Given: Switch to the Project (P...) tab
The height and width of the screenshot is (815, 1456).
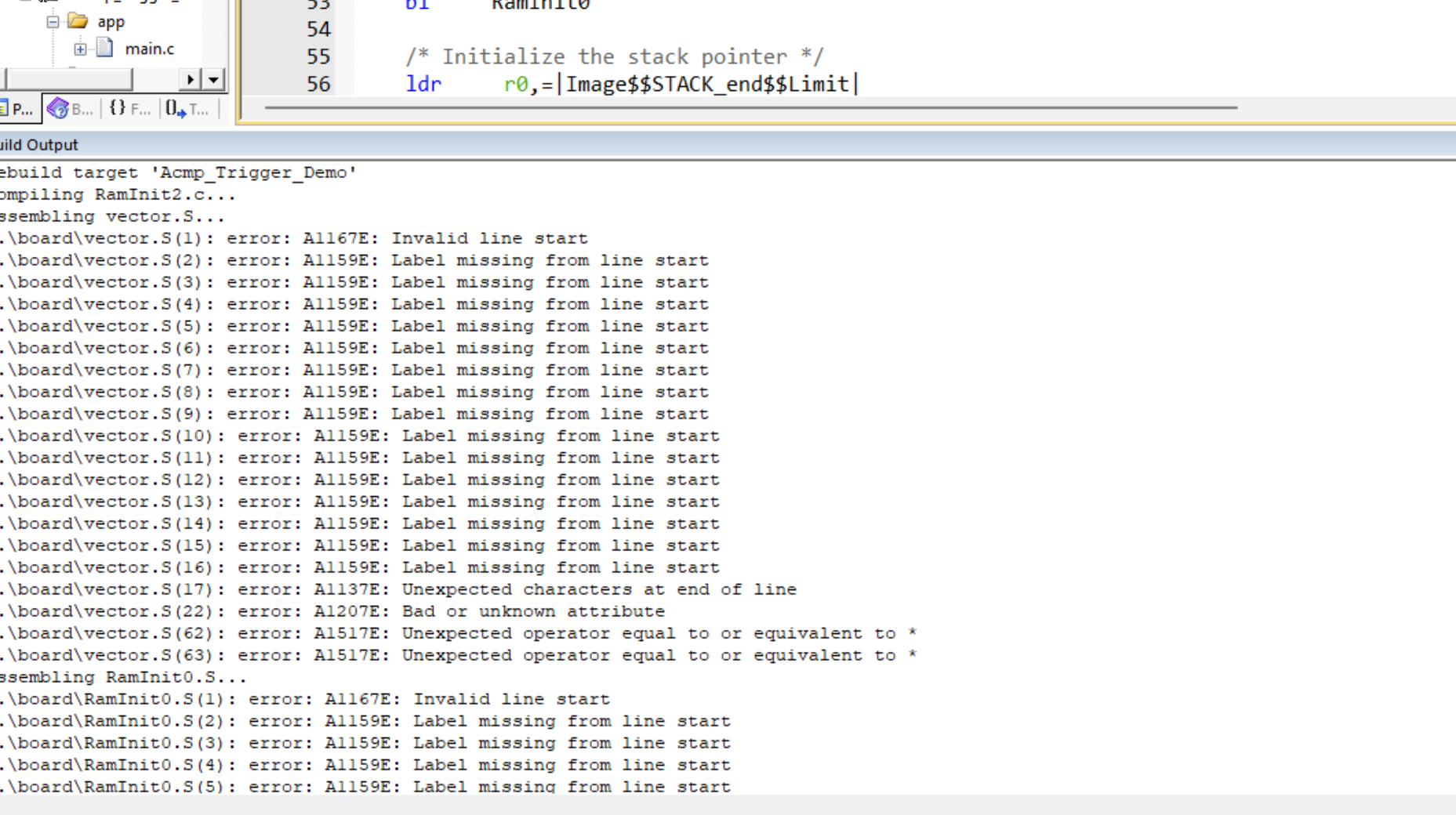Looking at the screenshot, I should [19, 109].
